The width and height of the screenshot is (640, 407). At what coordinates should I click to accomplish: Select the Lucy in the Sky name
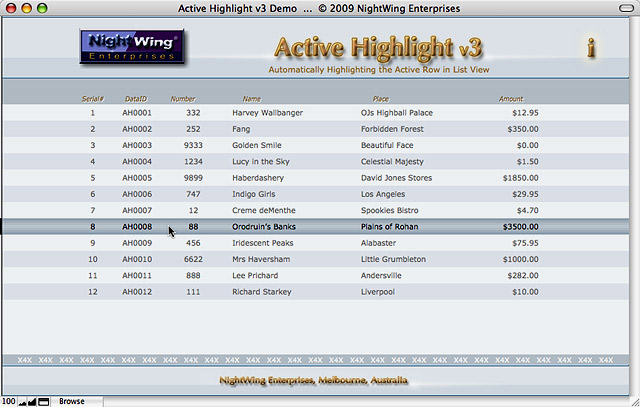261,162
